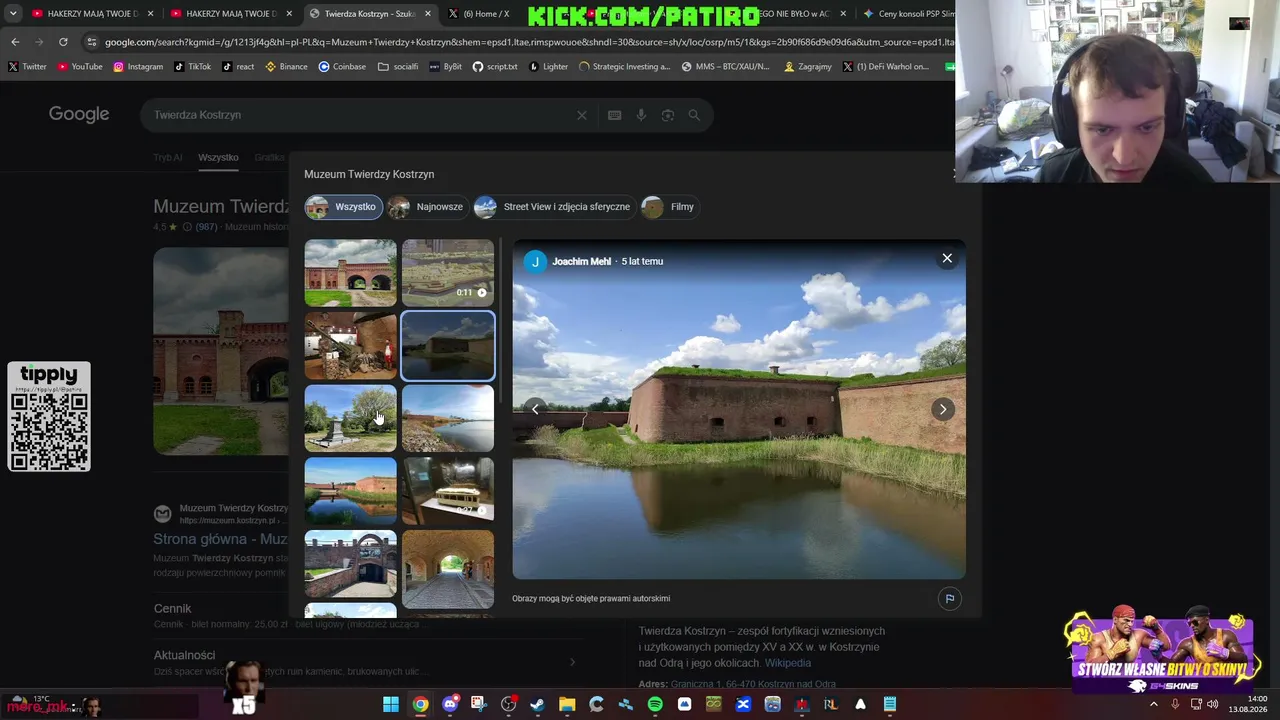Open the fortress moat reflection thumbnail
Image resolution: width=1280 pixels, height=720 pixels.
pyautogui.click(x=350, y=491)
